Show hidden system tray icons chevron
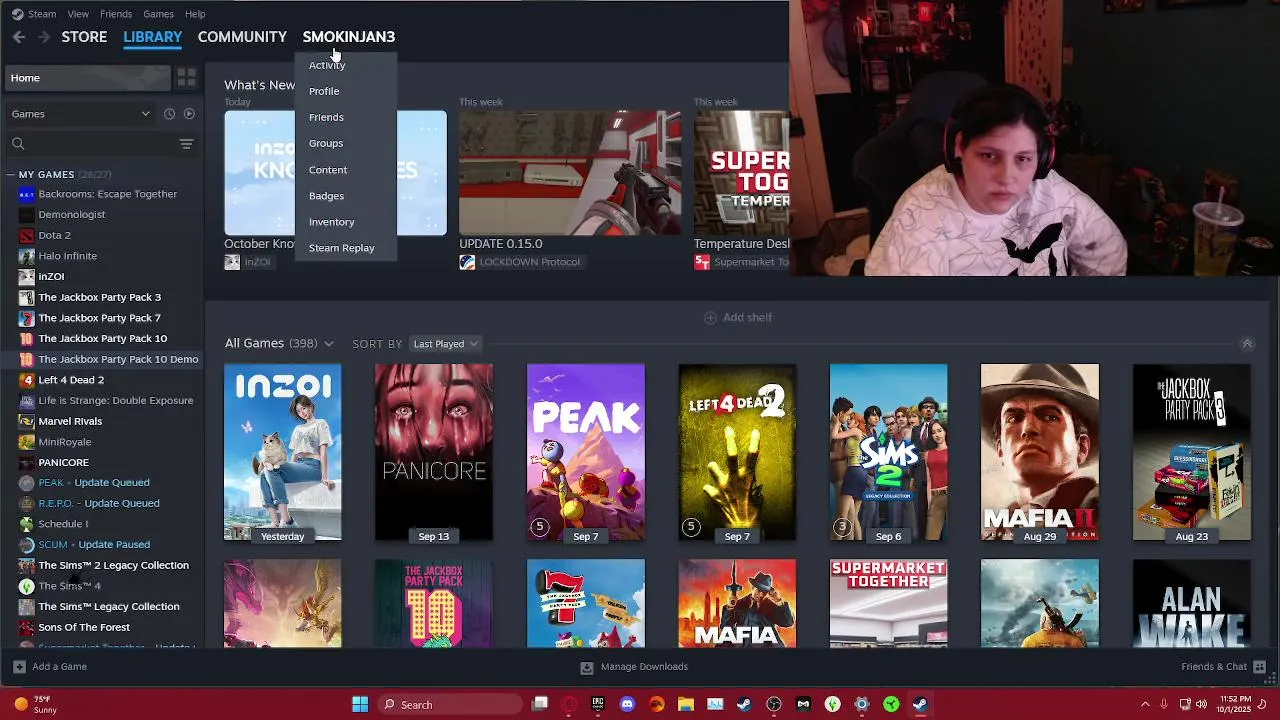This screenshot has width=1280, height=720. 1145,704
